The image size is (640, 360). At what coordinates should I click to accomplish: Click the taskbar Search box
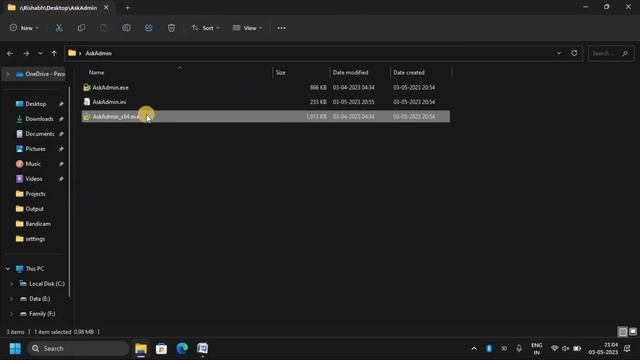pyautogui.click(x=78, y=349)
